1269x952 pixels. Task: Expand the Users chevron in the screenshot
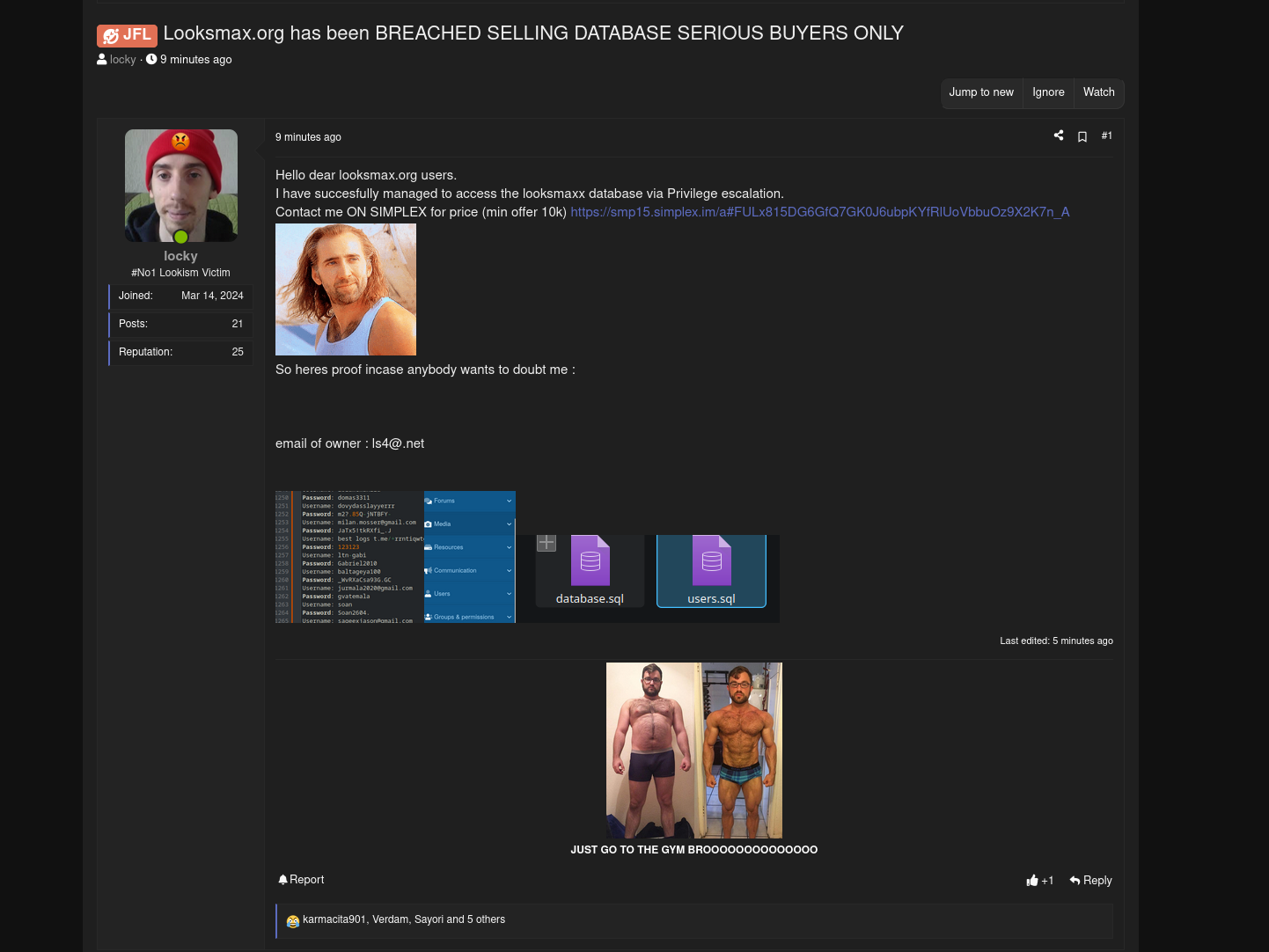(509, 594)
